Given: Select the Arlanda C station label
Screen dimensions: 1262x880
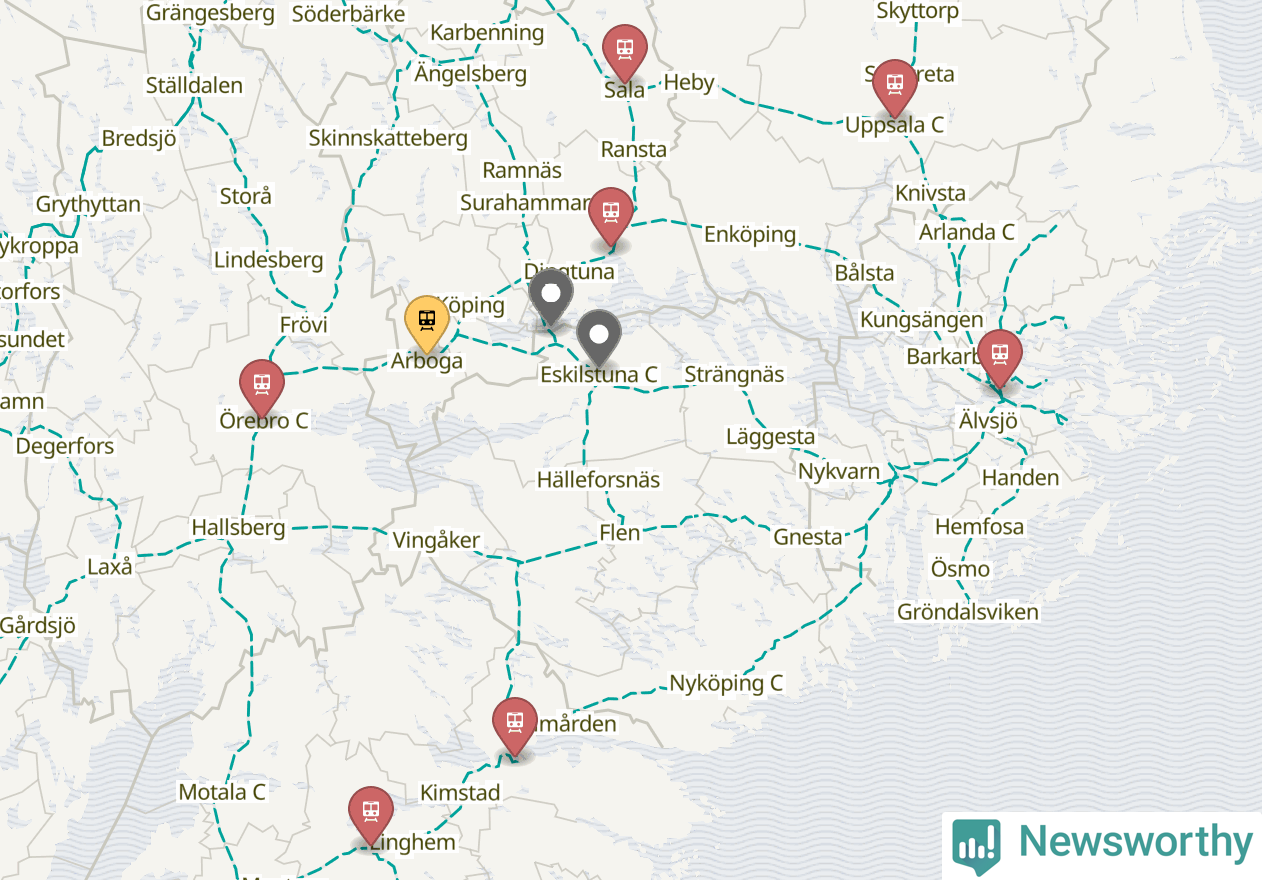Looking at the screenshot, I should click(x=967, y=232).
